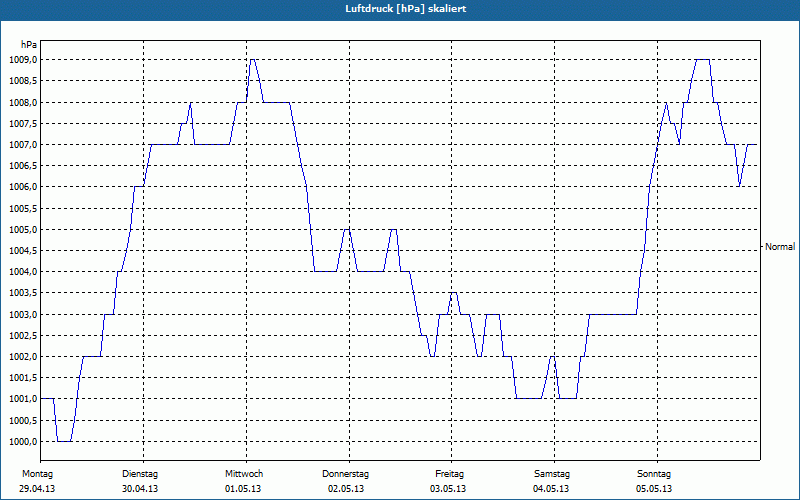This screenshot has width=800, height=500.
Task: Click the 'Samstag' day label
Action: pos(552,474)
